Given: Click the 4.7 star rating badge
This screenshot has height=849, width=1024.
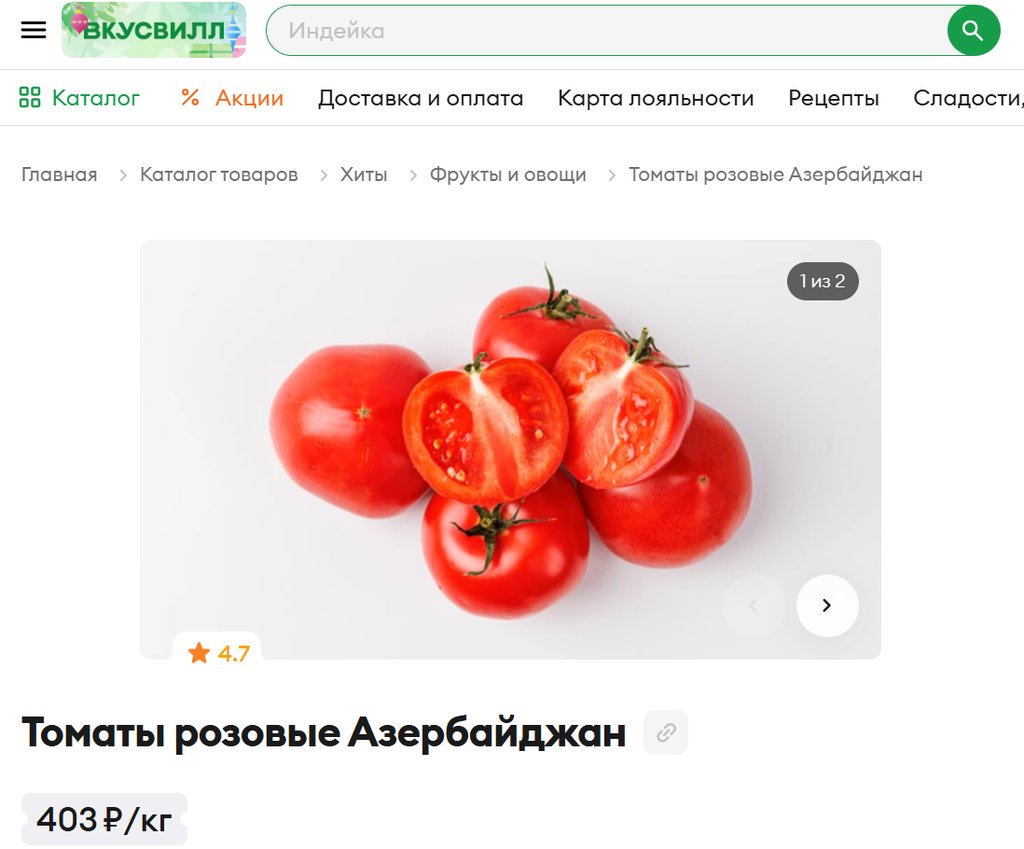Looking at the screenshot, I should click(217, 652).
